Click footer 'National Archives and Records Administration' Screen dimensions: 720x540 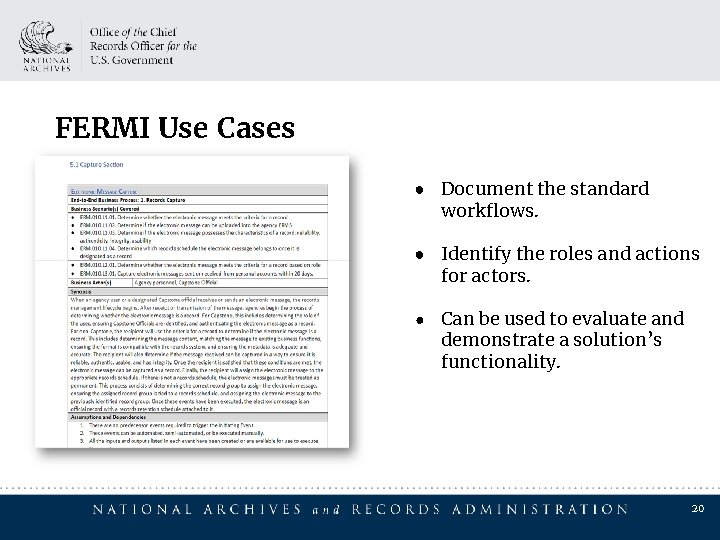(360, 509)
